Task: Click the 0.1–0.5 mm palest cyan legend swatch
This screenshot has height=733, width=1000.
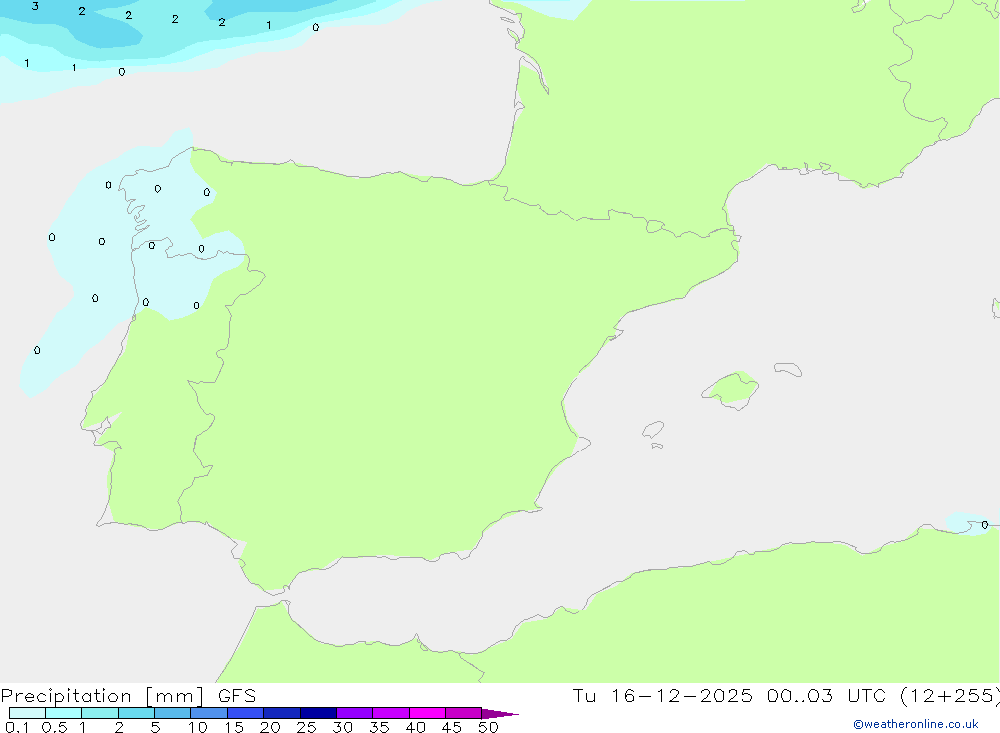Action: click(x=27, y=713)
